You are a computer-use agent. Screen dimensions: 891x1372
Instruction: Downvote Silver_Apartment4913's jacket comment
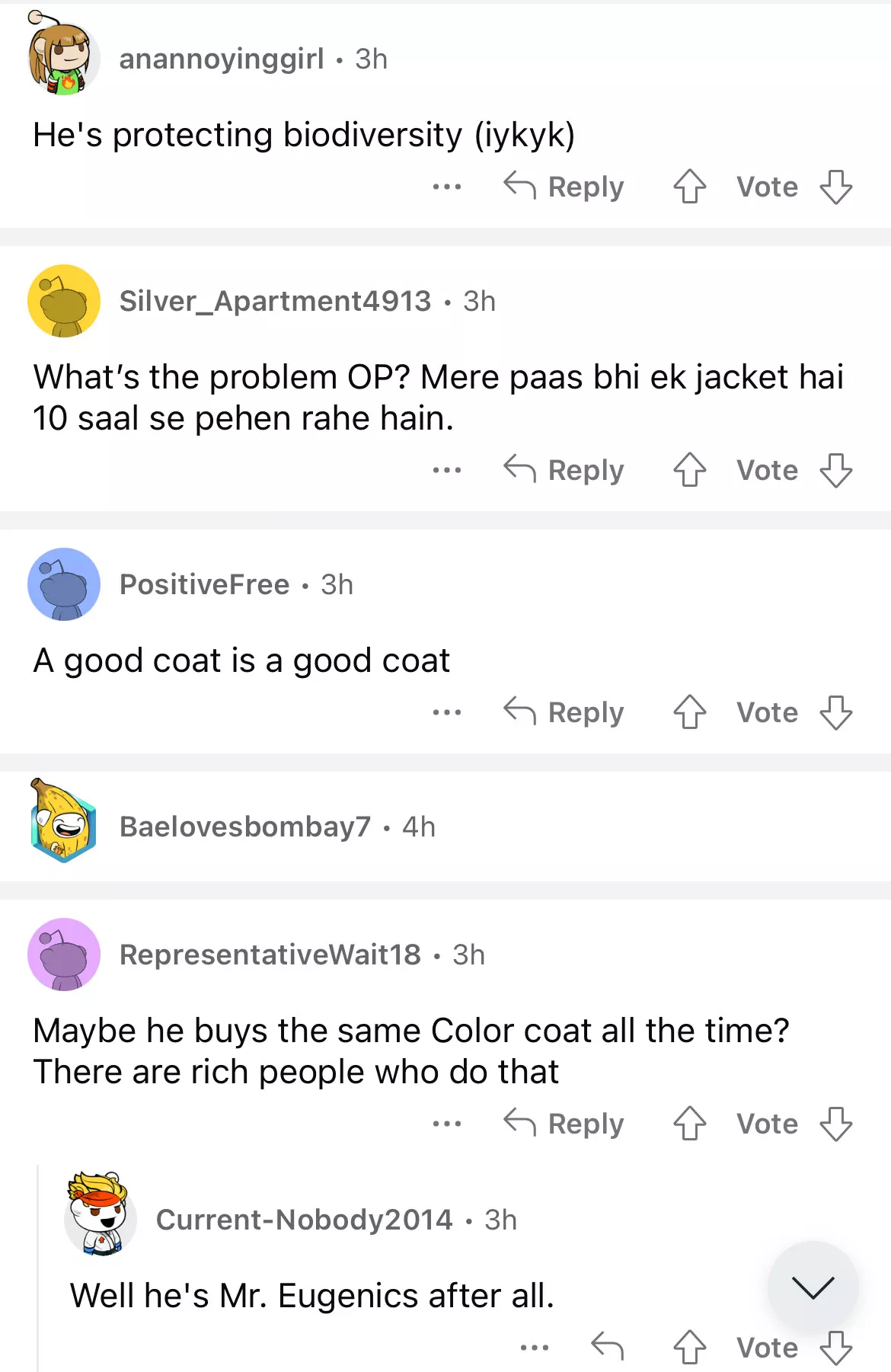835,470
